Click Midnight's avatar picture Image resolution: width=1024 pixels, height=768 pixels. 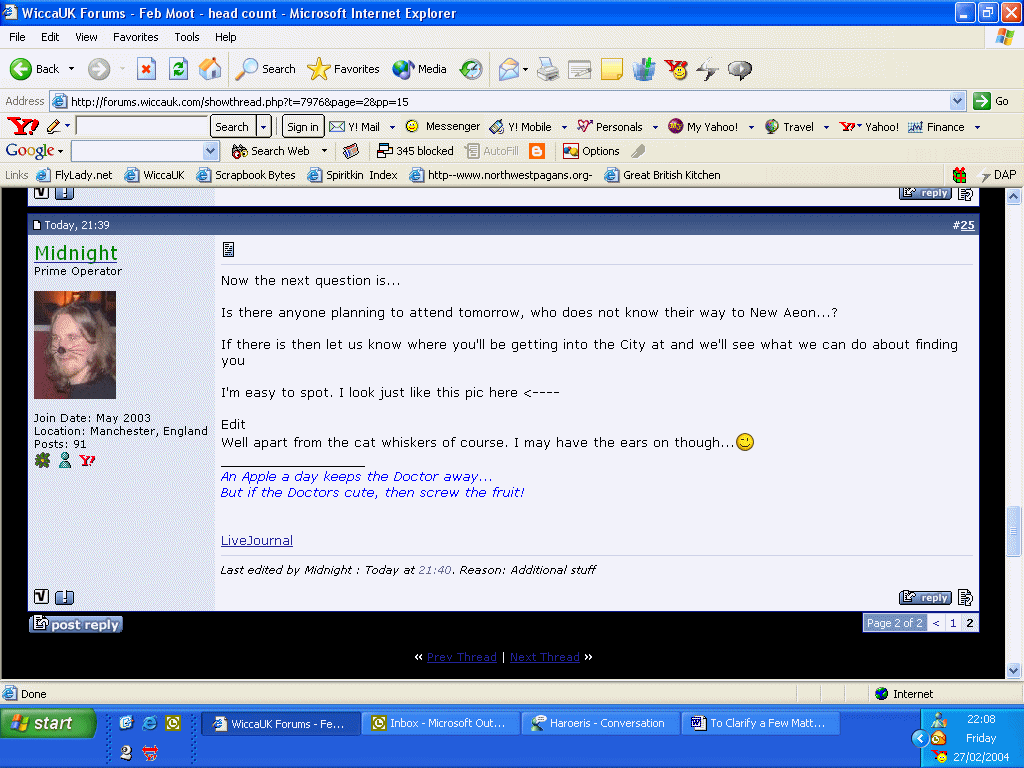(75, 345)
